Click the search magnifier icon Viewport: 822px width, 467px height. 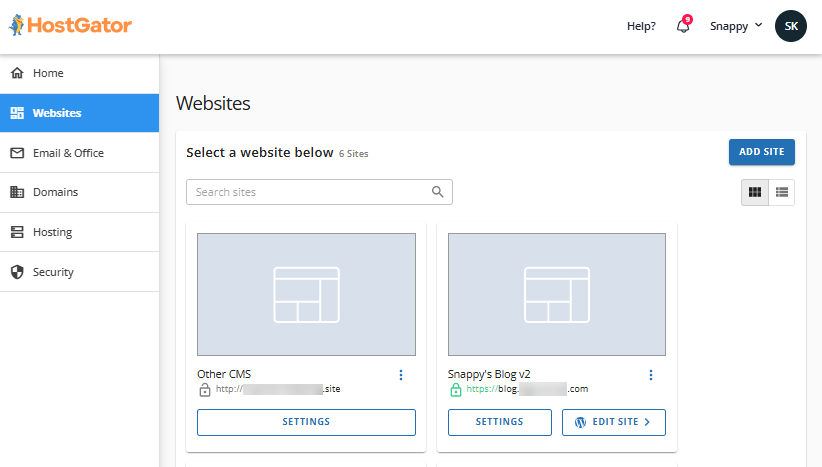[438, 192]
